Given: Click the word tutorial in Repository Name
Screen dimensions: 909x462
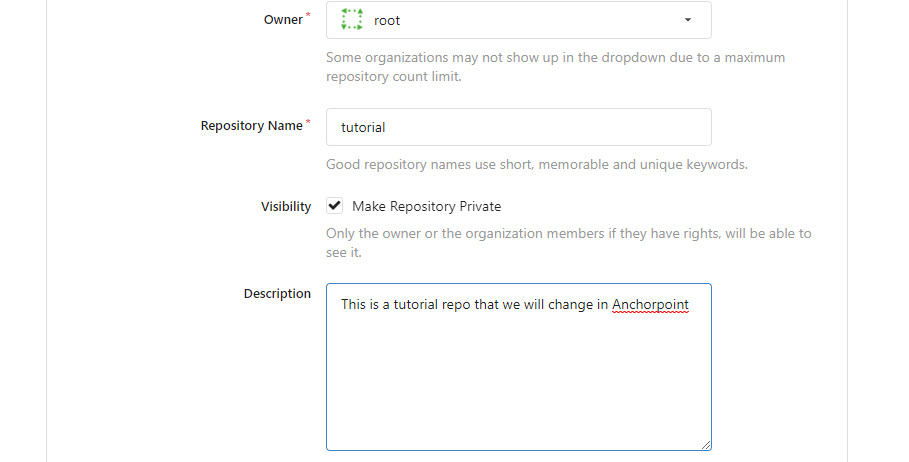Looking at the screenshot, I should click(363, 127).
